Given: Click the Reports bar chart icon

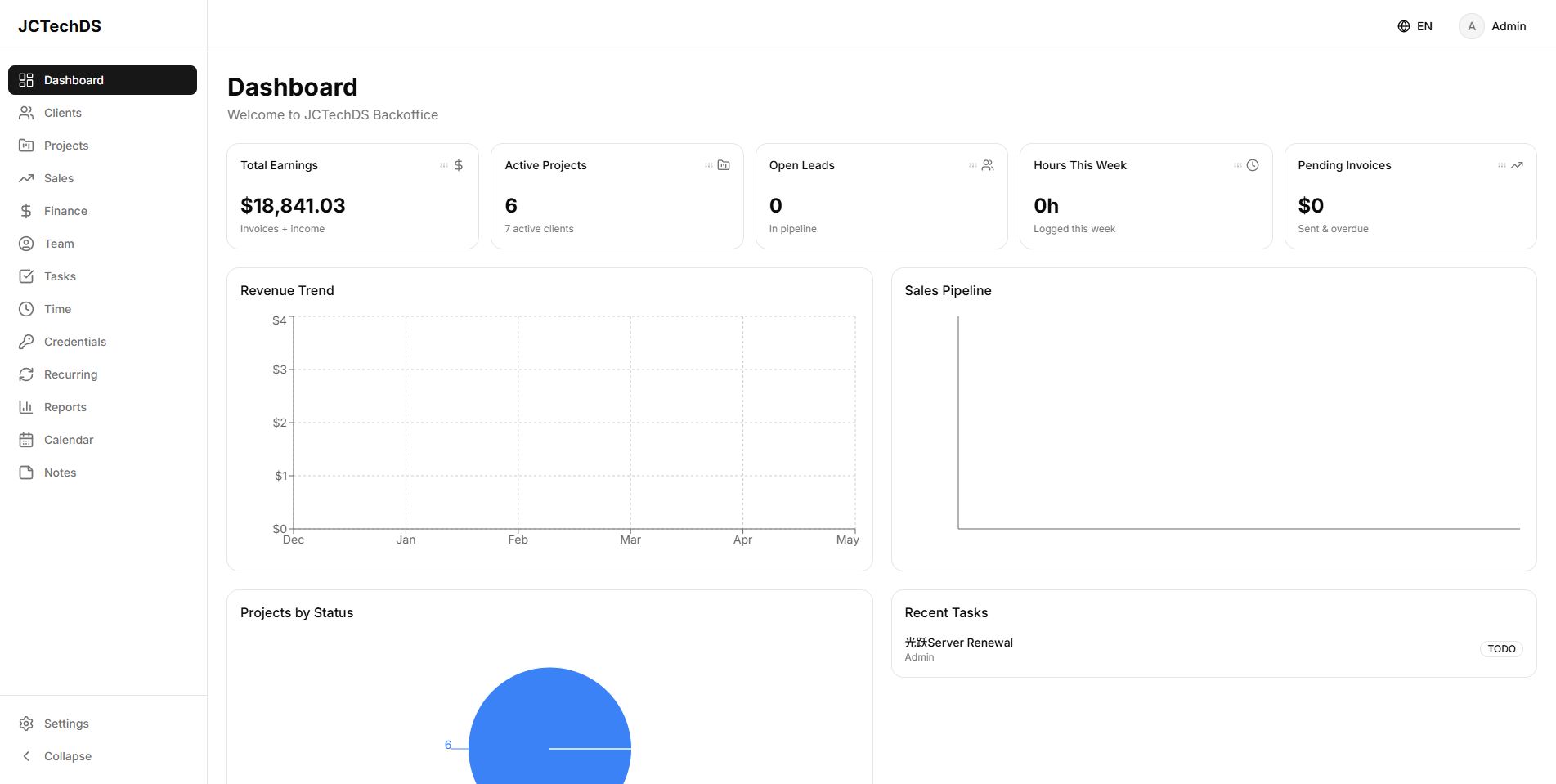Looking at the screenshot, I should tap(26, 407).
